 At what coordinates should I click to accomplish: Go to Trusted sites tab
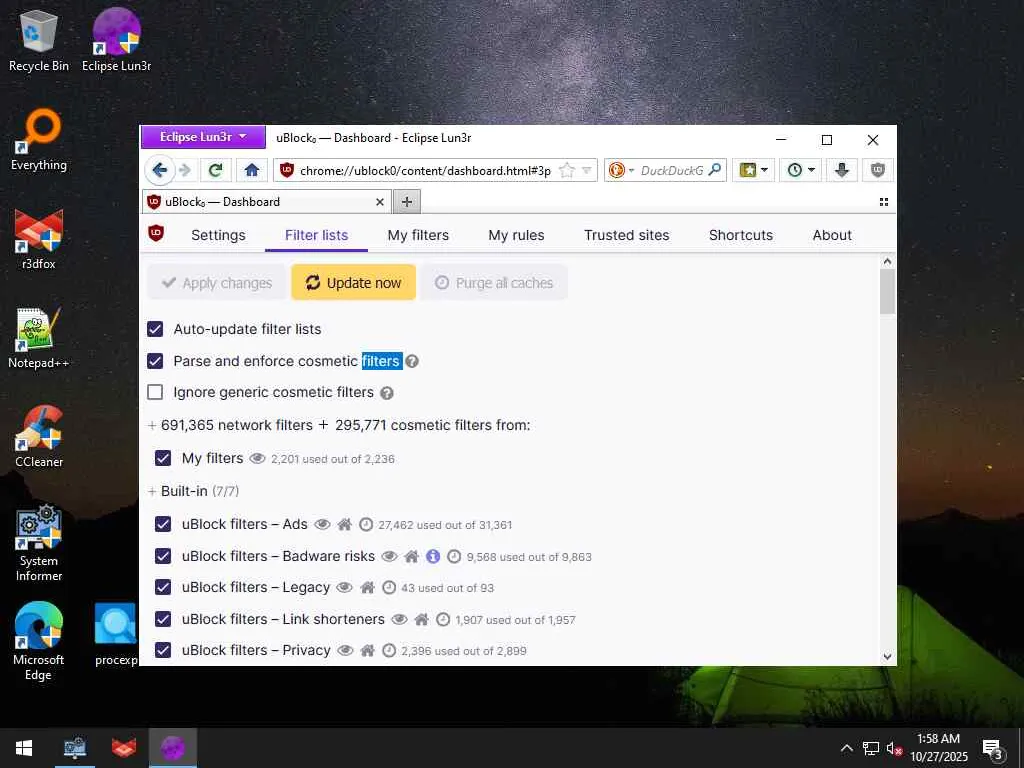coord(626,235)
